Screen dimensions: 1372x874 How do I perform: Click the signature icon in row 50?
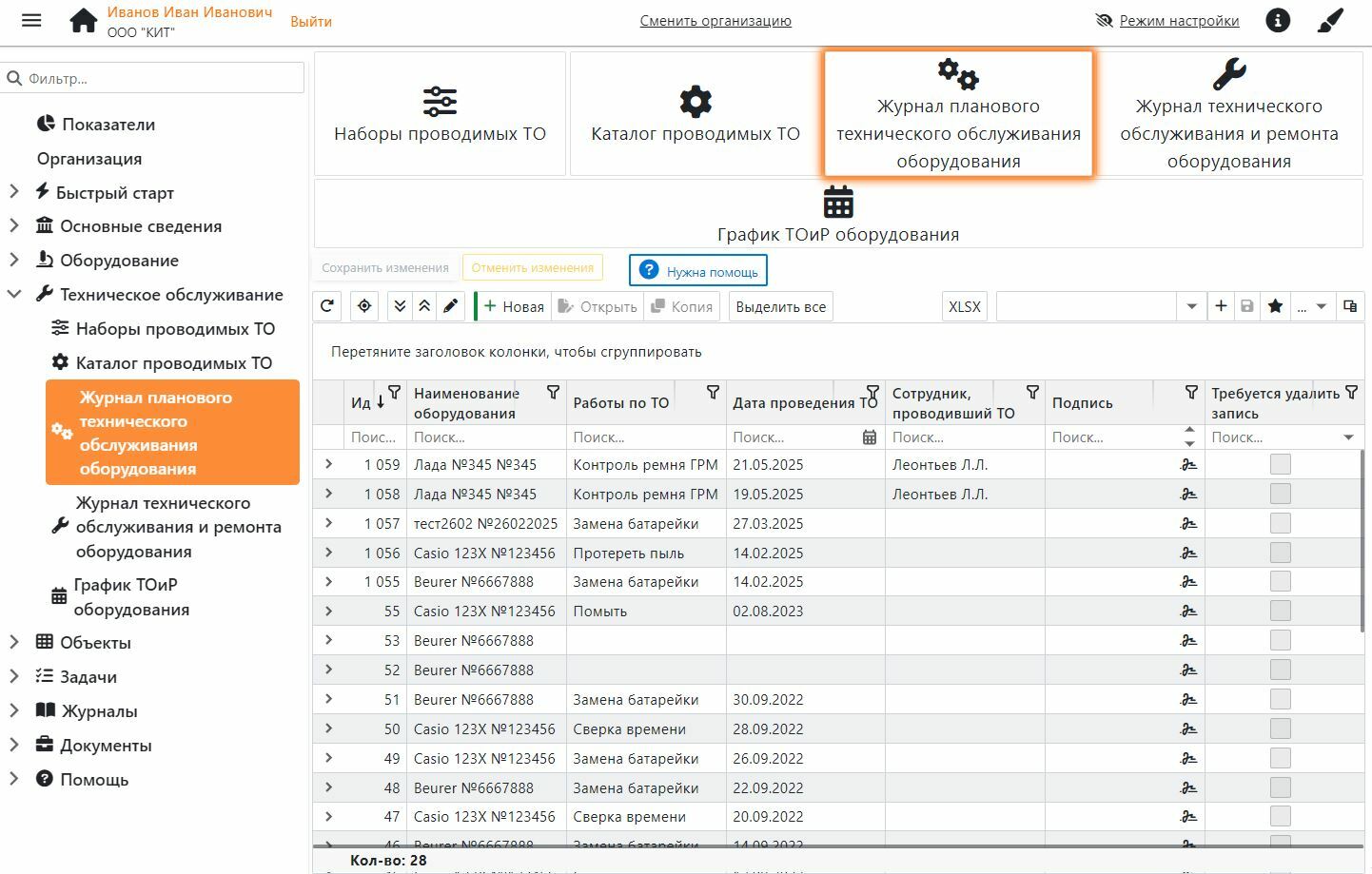tap(1188, 729)
